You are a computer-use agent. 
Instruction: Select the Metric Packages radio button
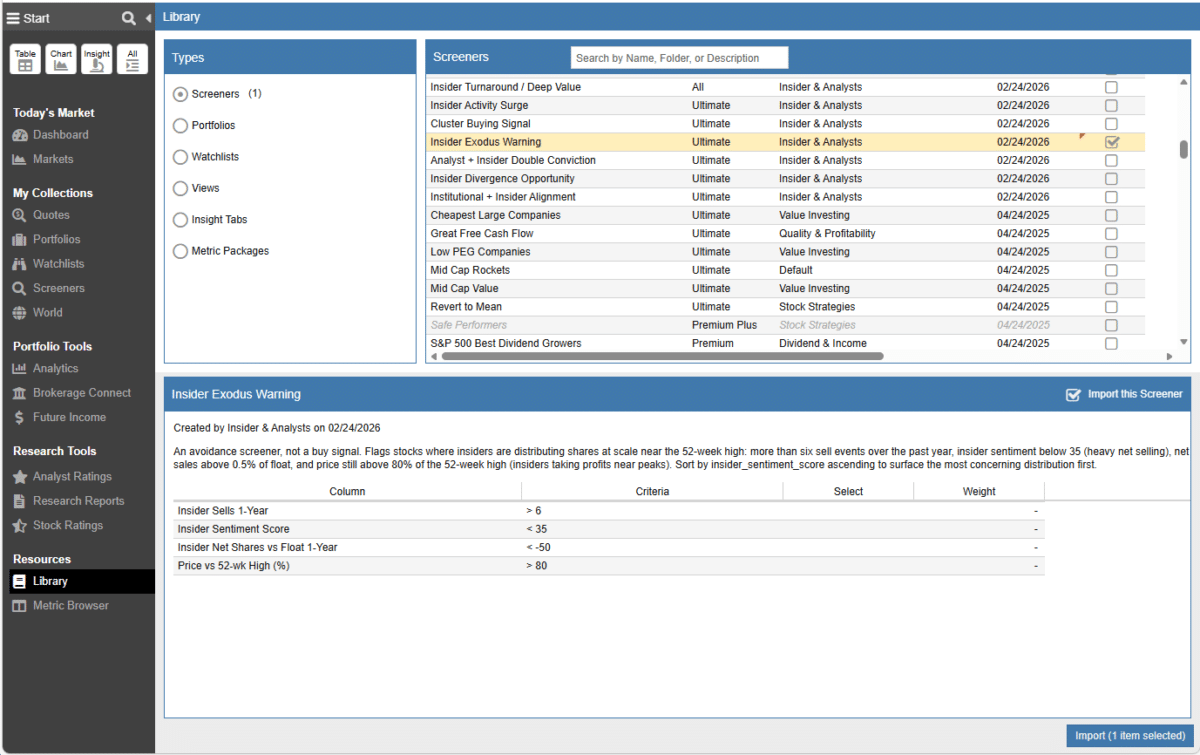point(180,251)
